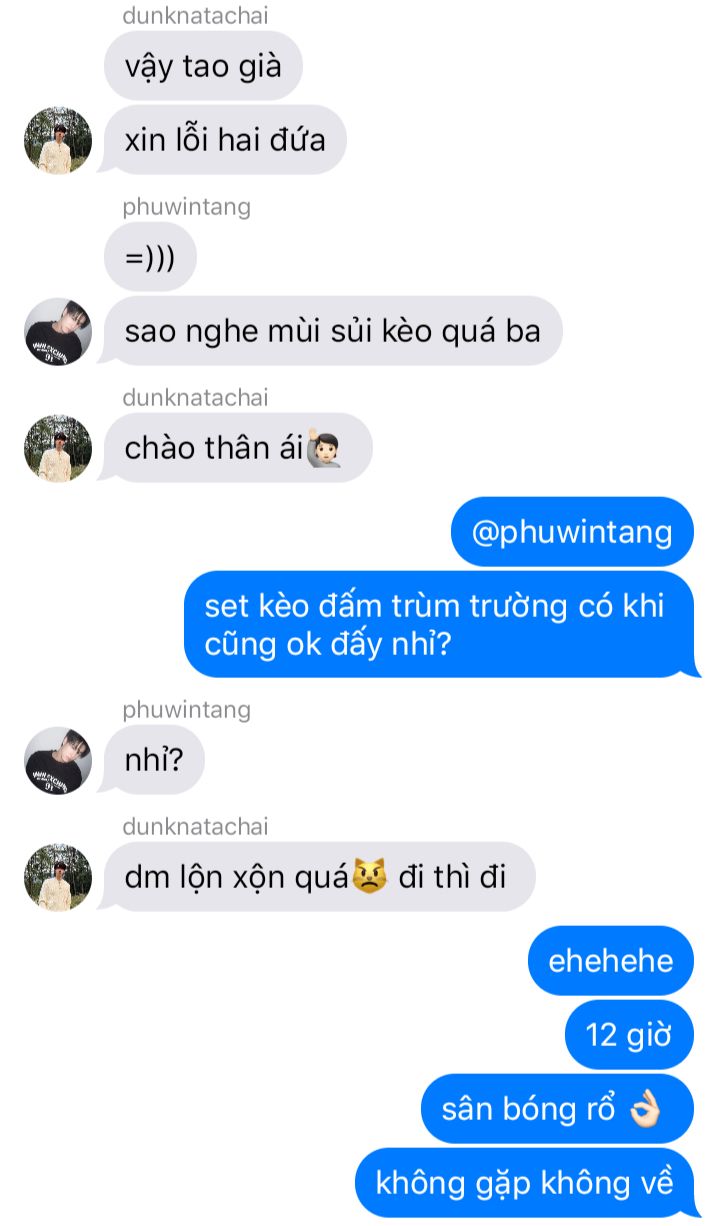
Task: Select 'set kèo đấm trùm trường' message
Action: point(439,624)
